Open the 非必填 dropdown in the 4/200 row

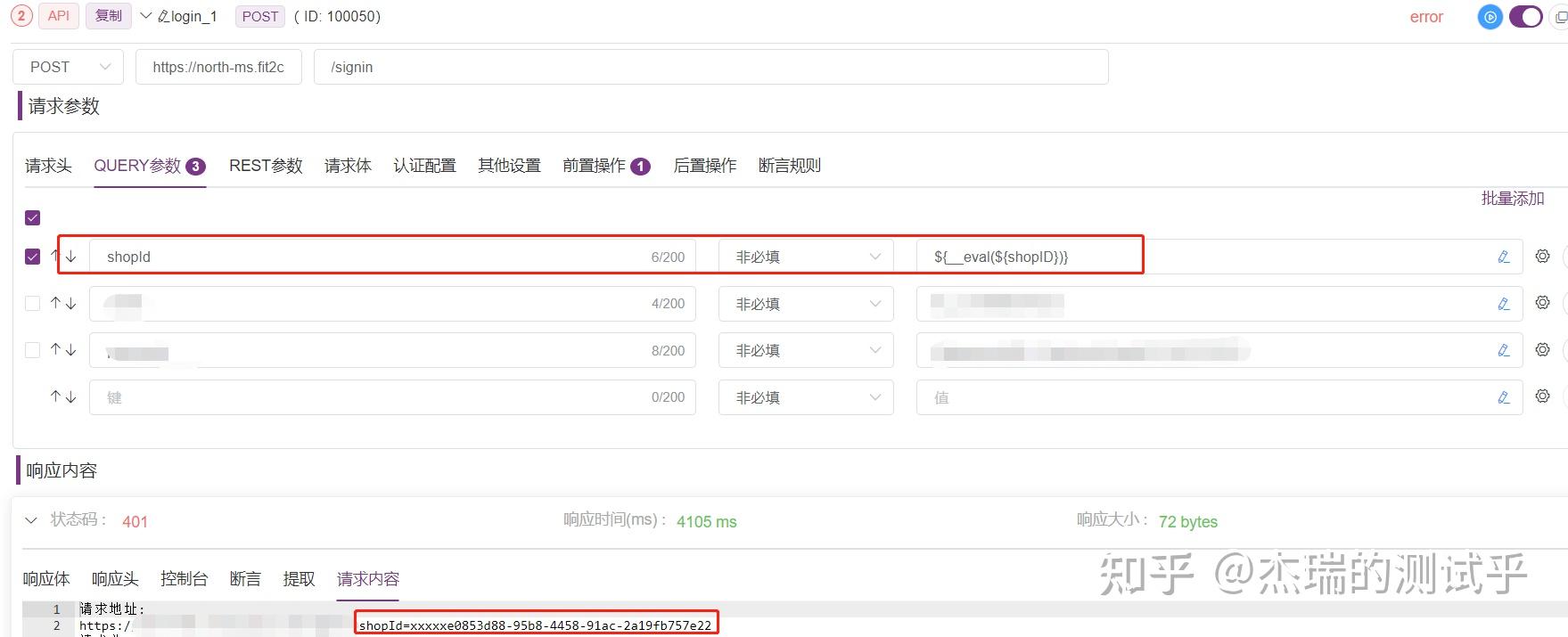coord(806,304)
